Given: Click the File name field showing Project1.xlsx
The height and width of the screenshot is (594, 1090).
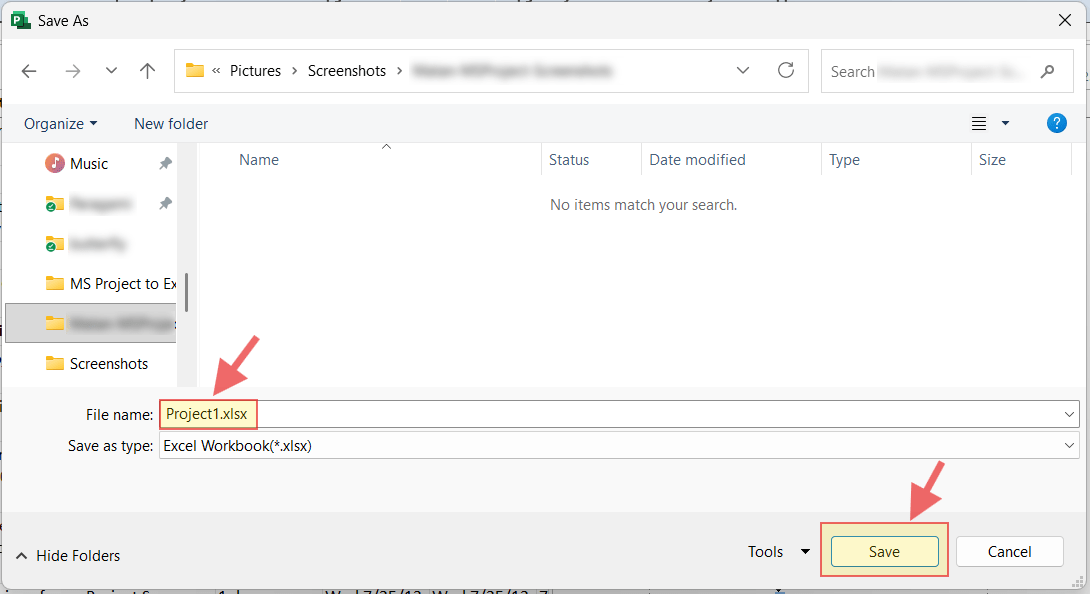Looking at the screenshot, I should click(208, 413).
